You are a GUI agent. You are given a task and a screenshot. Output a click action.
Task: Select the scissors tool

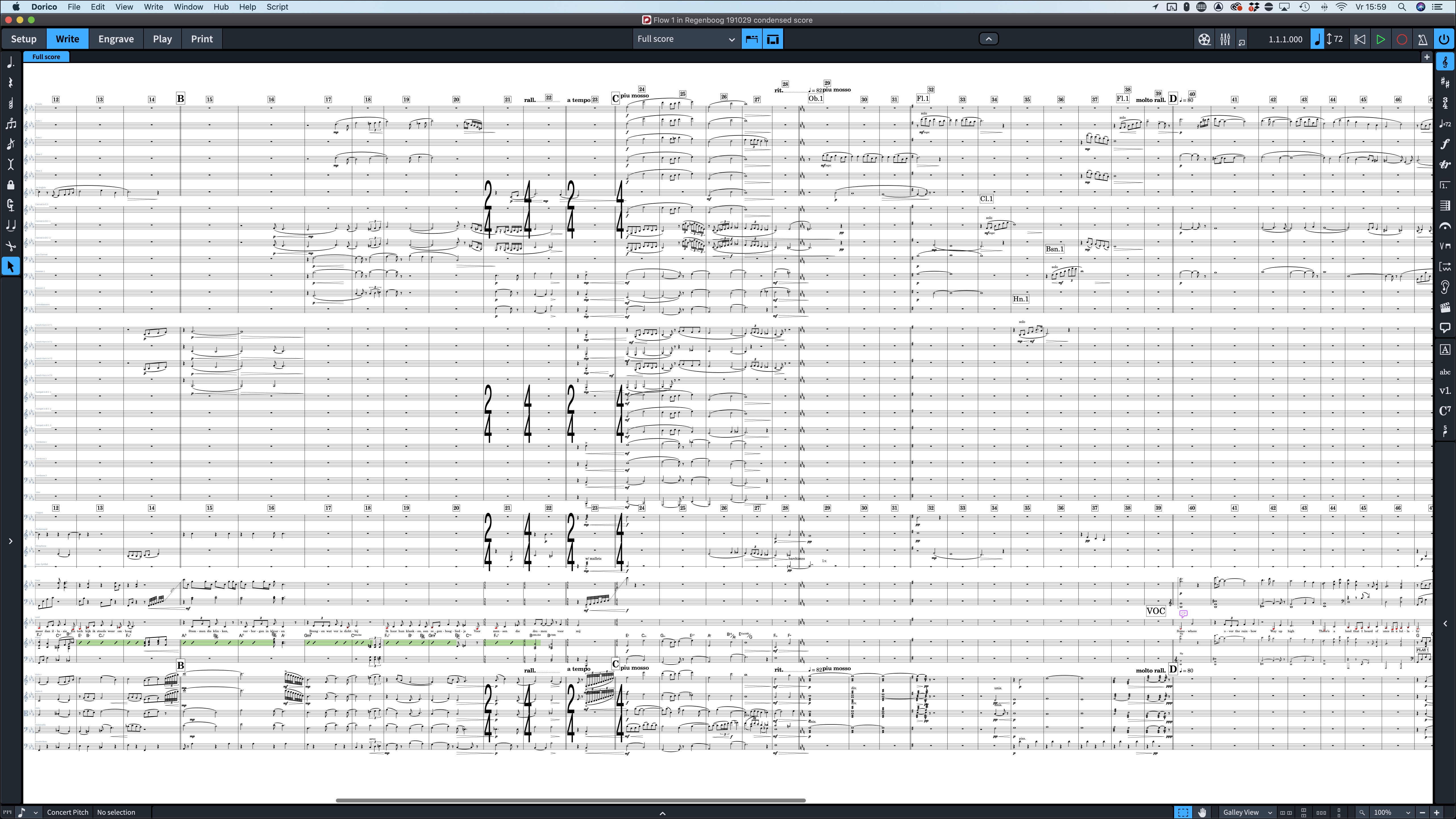[x=11, y=246]
